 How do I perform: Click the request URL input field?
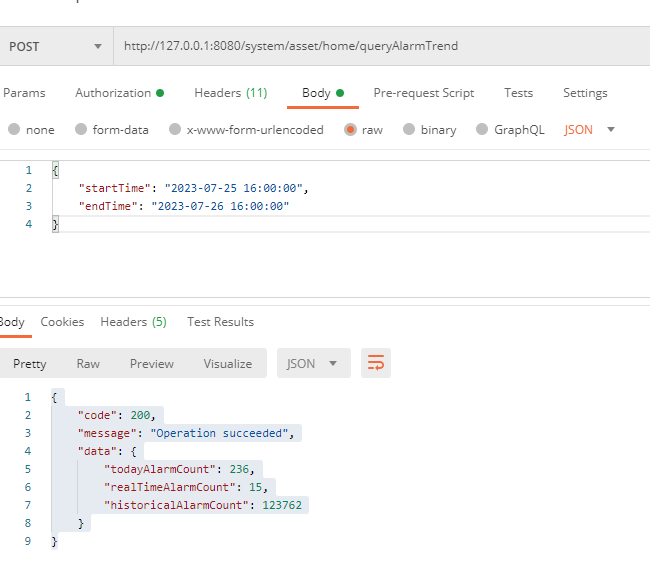(380, 46)
